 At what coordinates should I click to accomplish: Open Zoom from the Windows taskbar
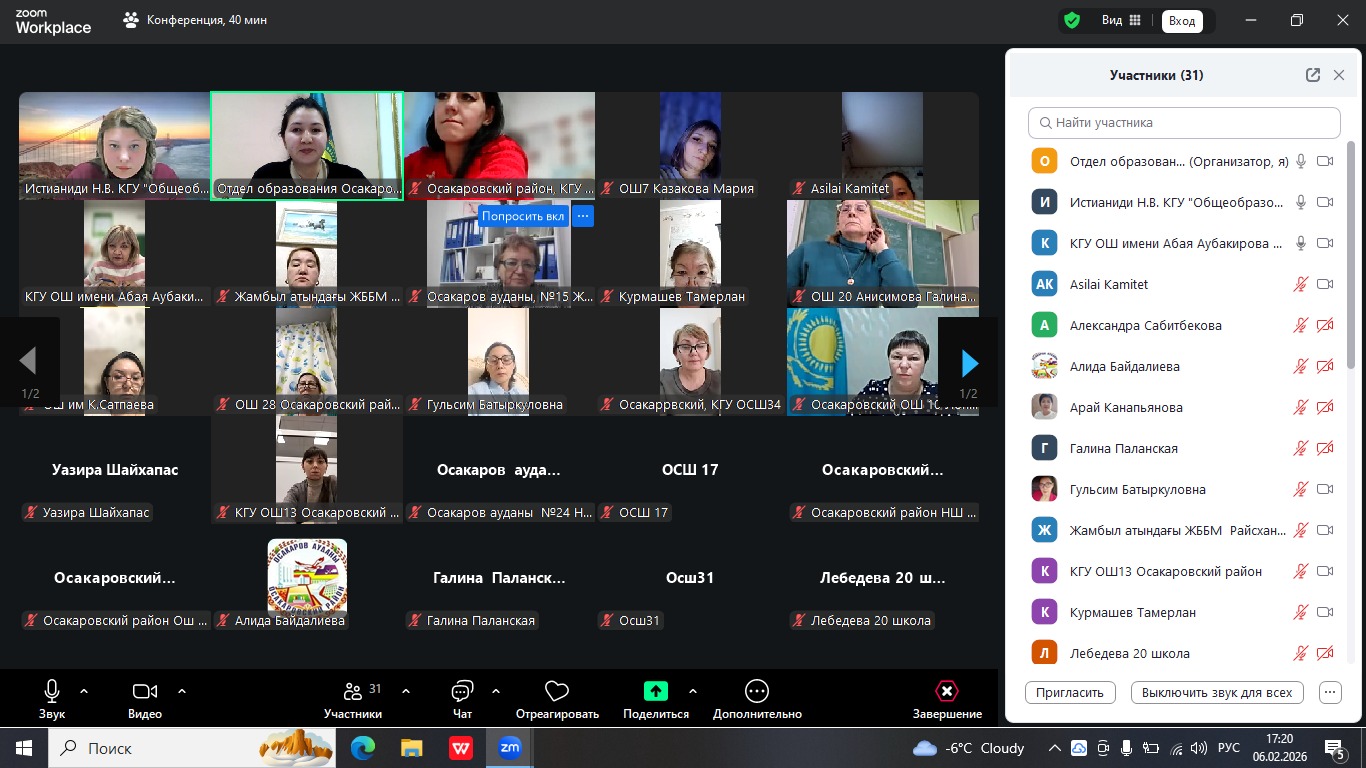510,748
